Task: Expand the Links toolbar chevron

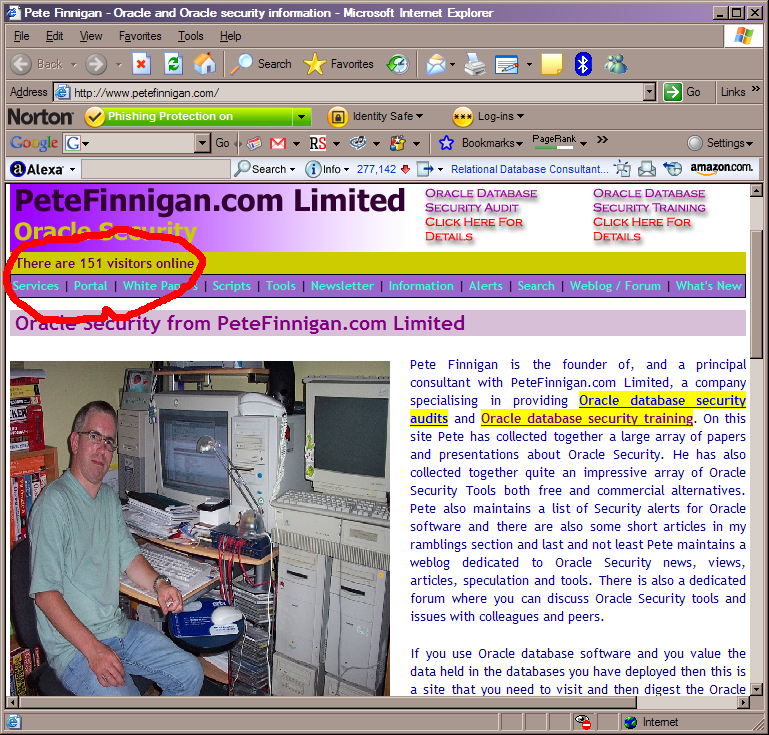Action: pyautogui.click(x=756, y=89)
